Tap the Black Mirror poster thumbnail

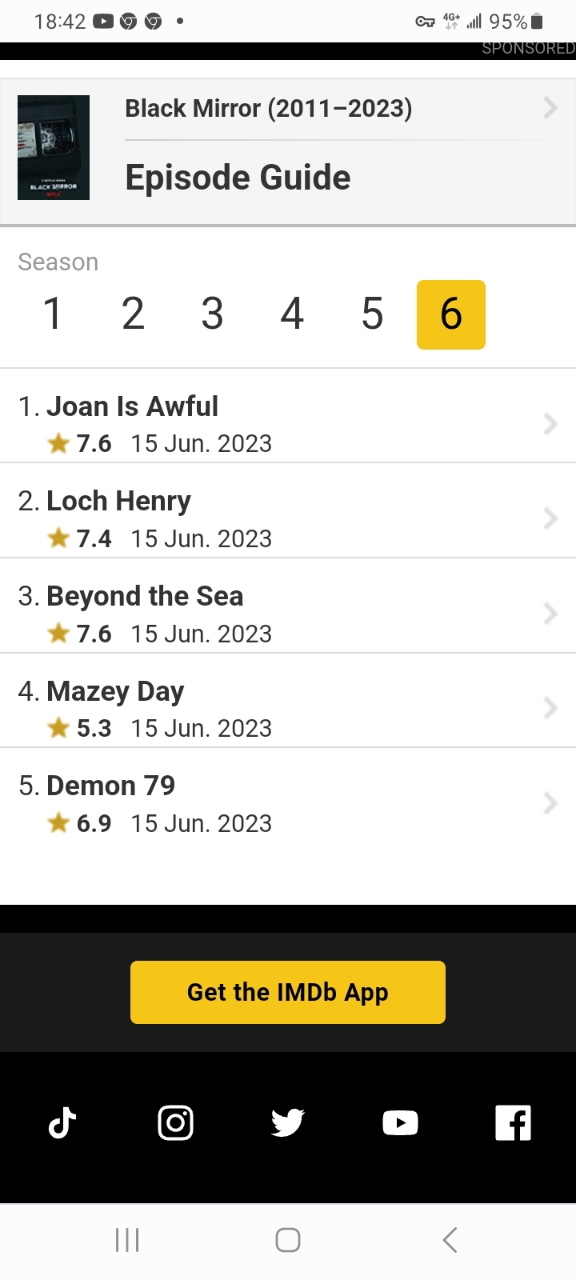click(x=54, y=147)
